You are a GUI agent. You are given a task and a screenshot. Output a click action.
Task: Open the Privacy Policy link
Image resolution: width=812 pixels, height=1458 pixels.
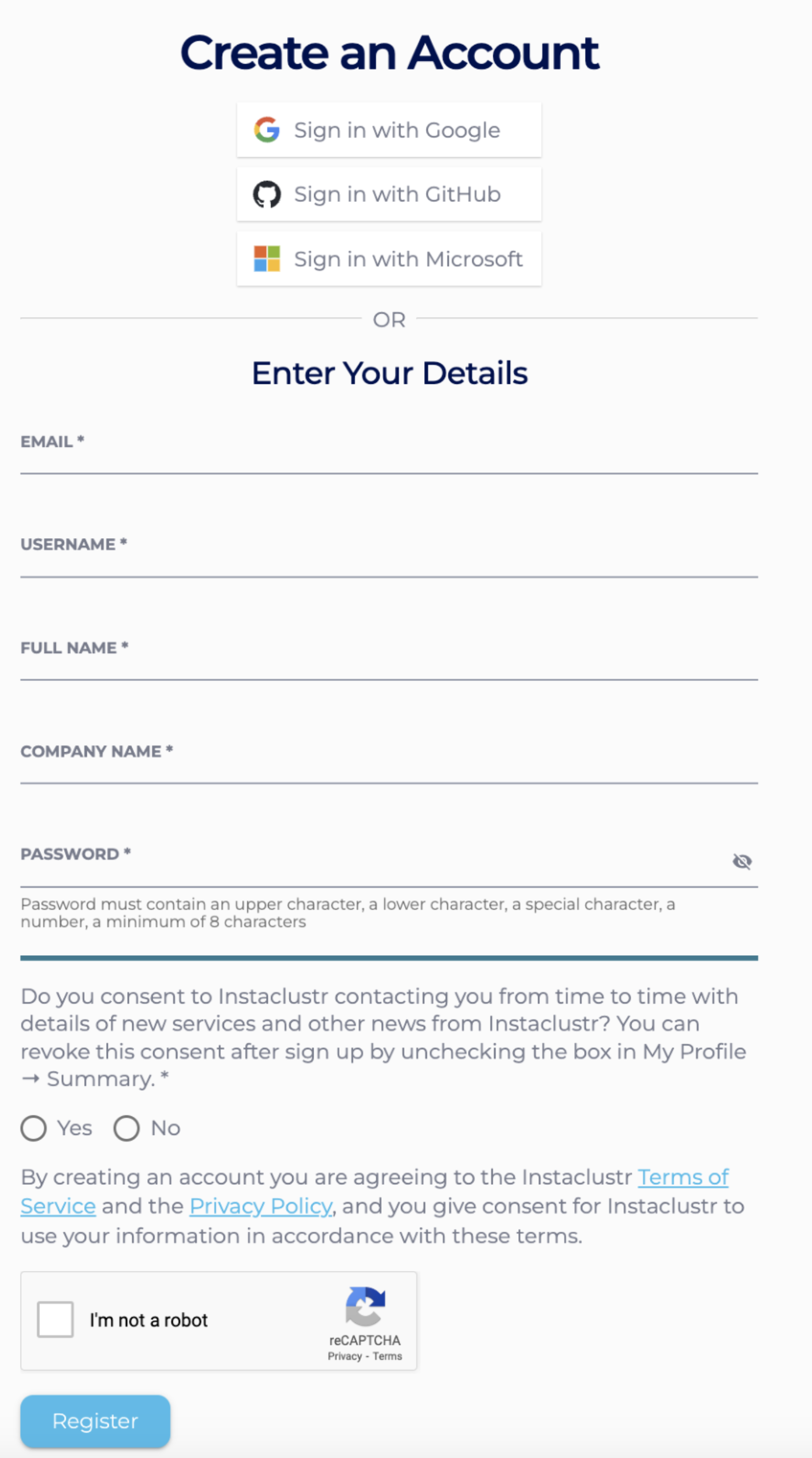click(x=261, y=1206)
